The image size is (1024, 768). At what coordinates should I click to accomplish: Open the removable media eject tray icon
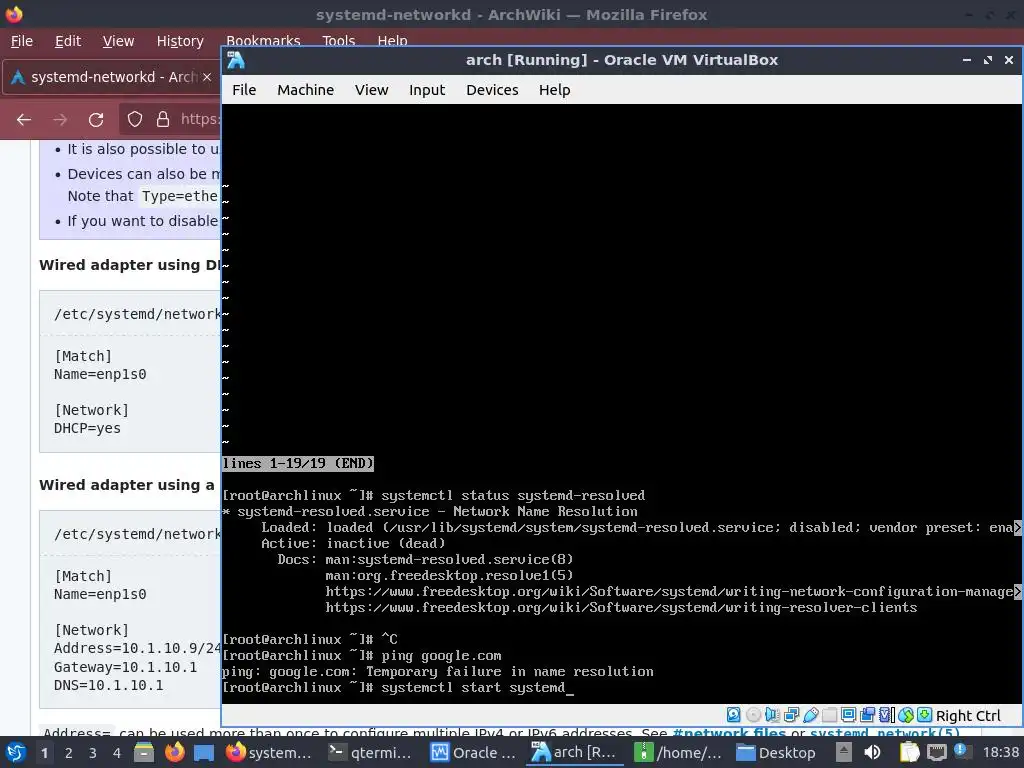(844, 752)
